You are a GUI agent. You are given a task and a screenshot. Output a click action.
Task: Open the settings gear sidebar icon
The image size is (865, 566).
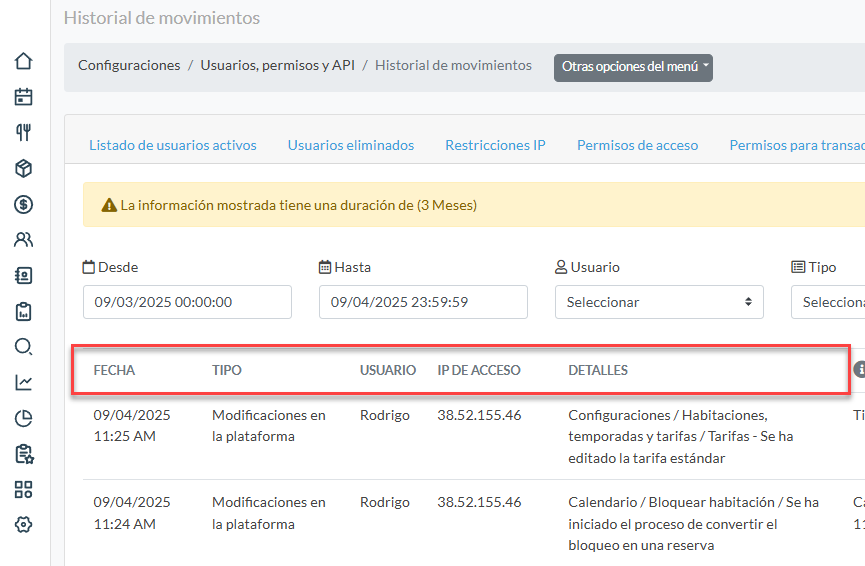23,524
